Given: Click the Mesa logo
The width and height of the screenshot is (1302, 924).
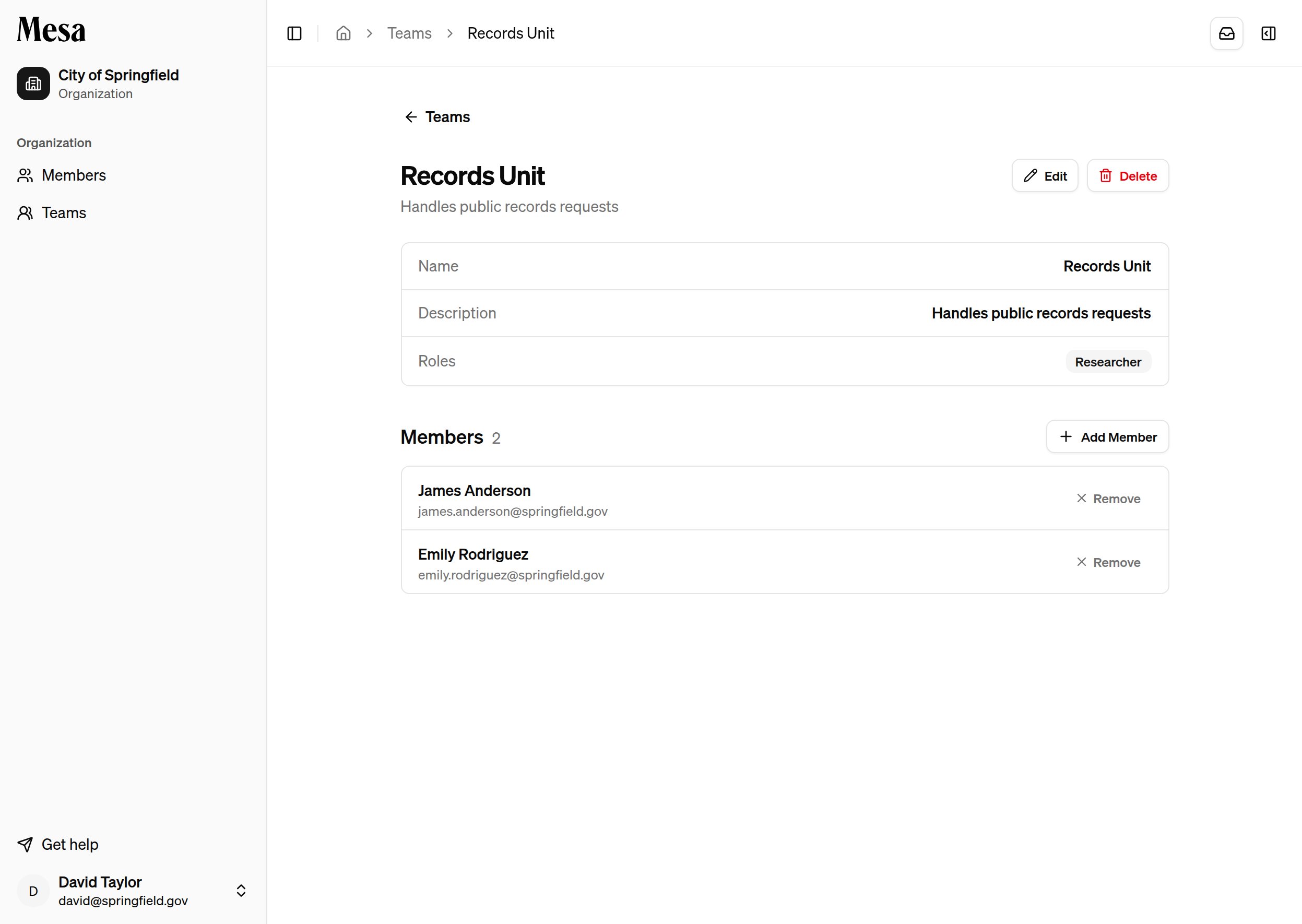Looking at the screenshot, I should pyautogui.click(x=51, y=30).
